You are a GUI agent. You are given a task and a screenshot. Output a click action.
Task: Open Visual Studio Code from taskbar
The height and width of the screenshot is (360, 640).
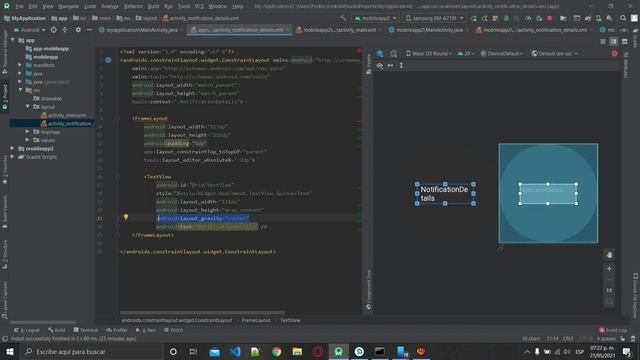[235, 351]
